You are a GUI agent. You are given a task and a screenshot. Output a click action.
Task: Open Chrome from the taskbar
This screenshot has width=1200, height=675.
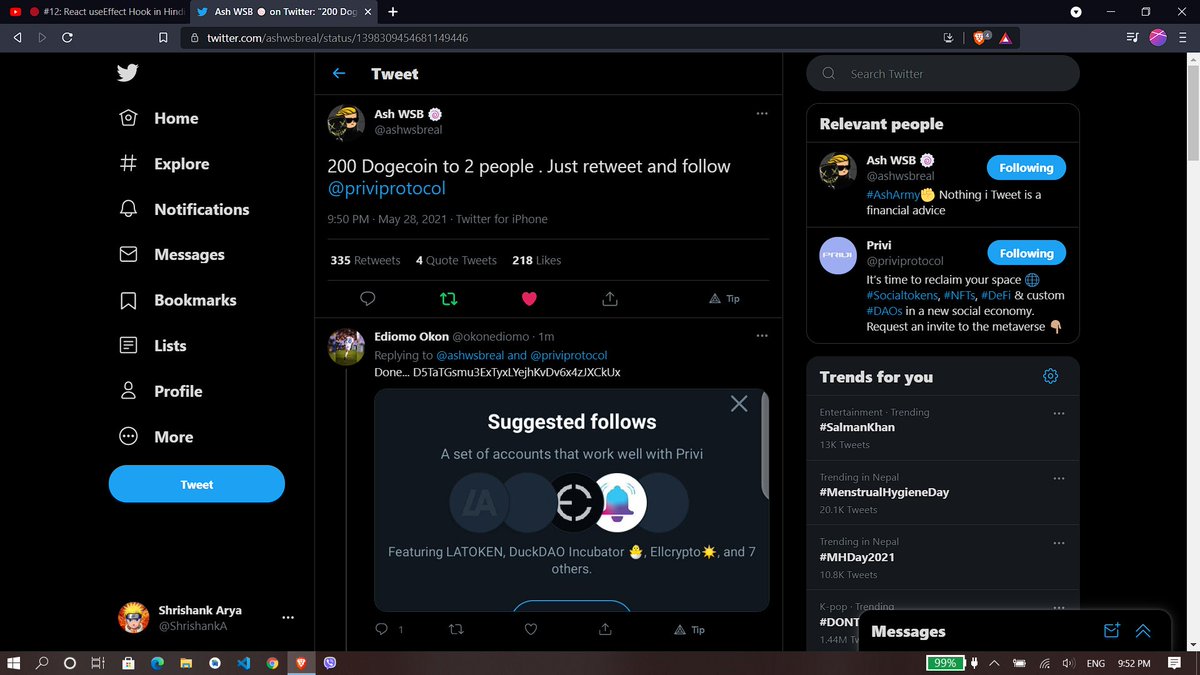coord(272,663)
